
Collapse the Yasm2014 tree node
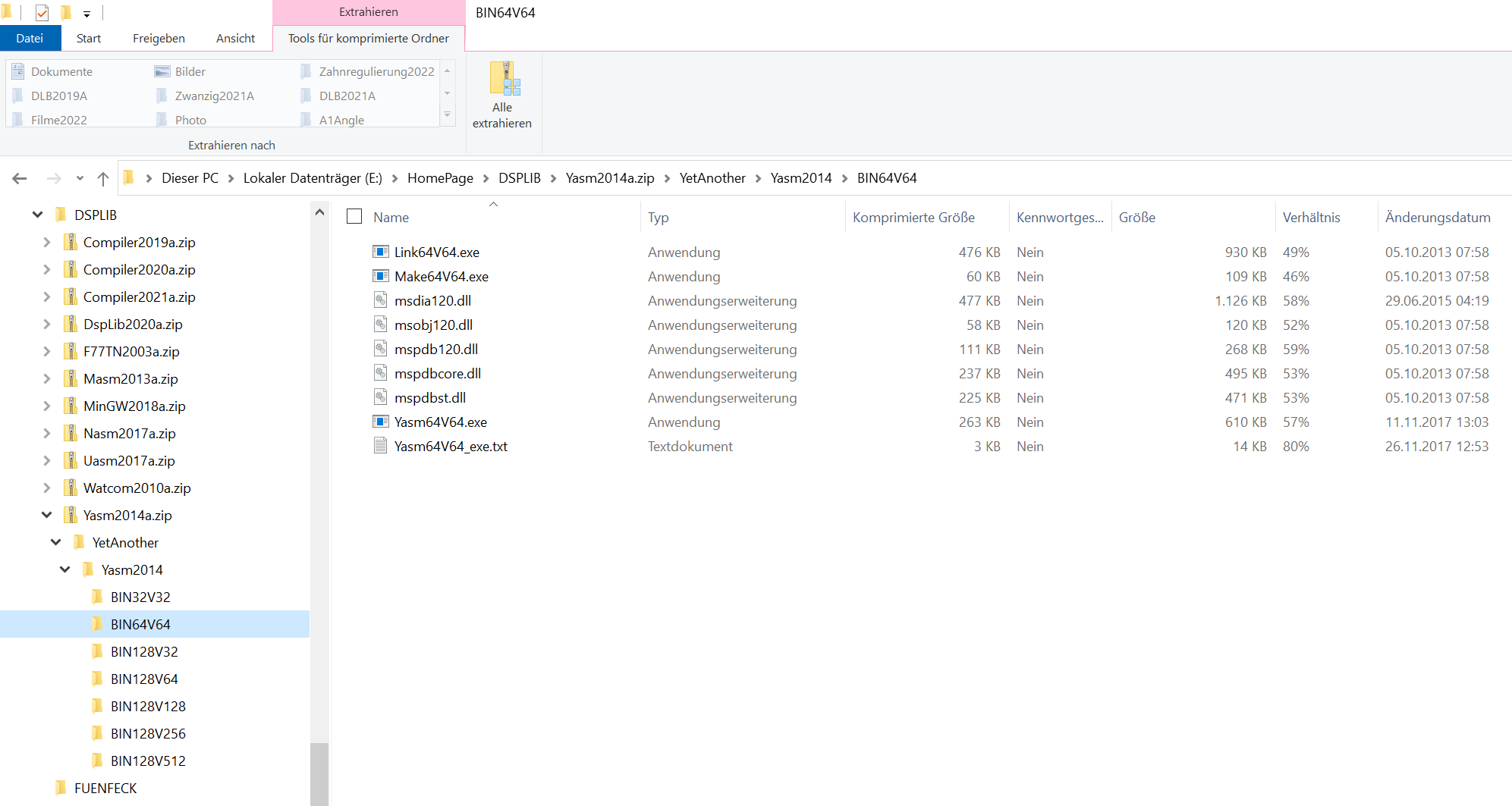click(64, 569)
